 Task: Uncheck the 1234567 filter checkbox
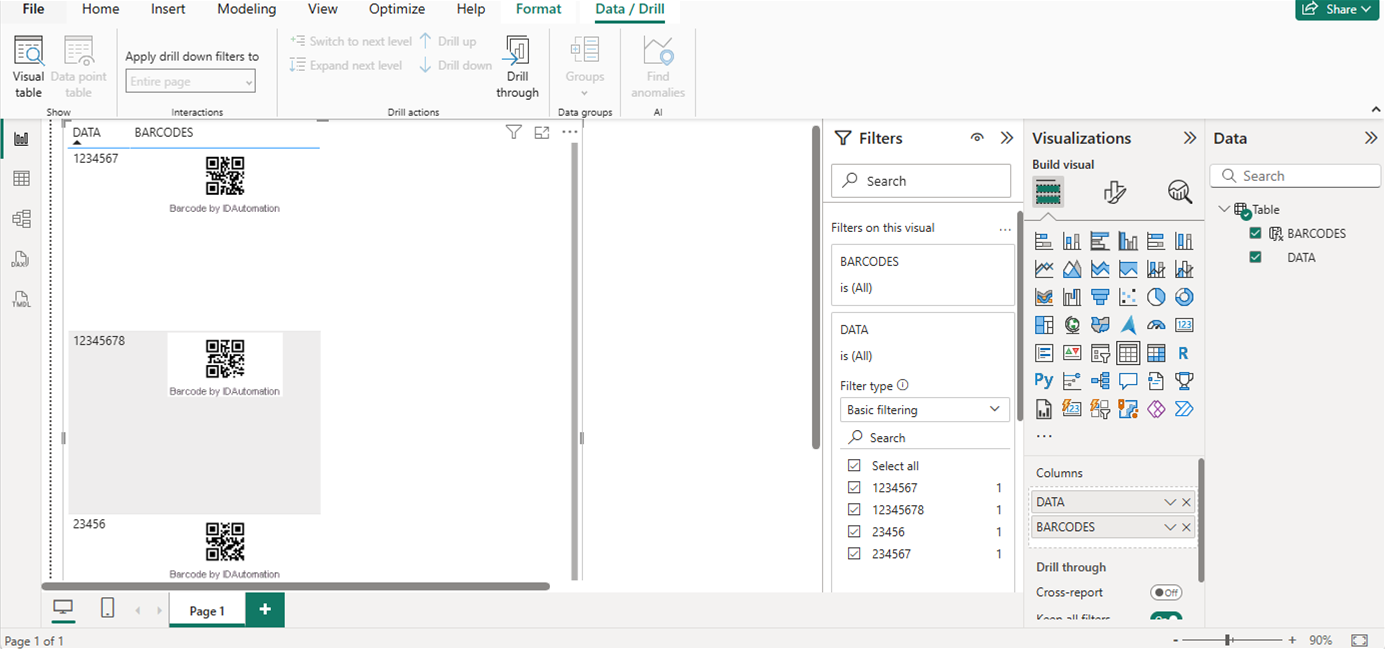[x=854, y=488]
